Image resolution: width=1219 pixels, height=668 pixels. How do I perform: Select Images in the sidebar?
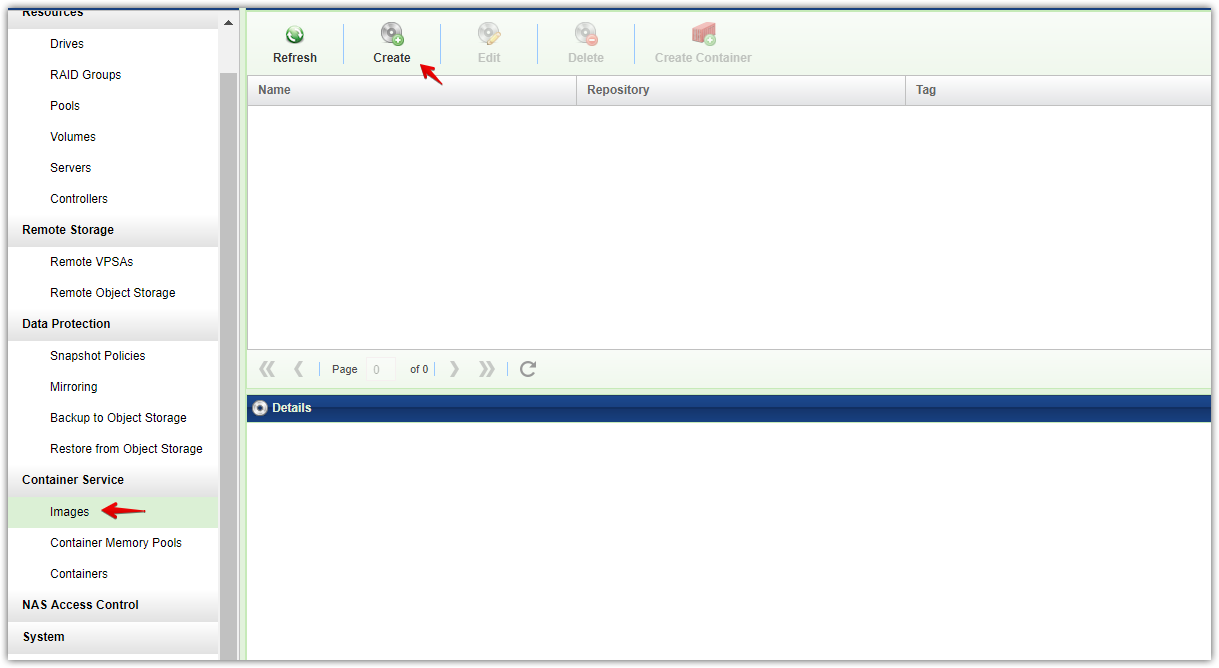click(x=113, y=512)
